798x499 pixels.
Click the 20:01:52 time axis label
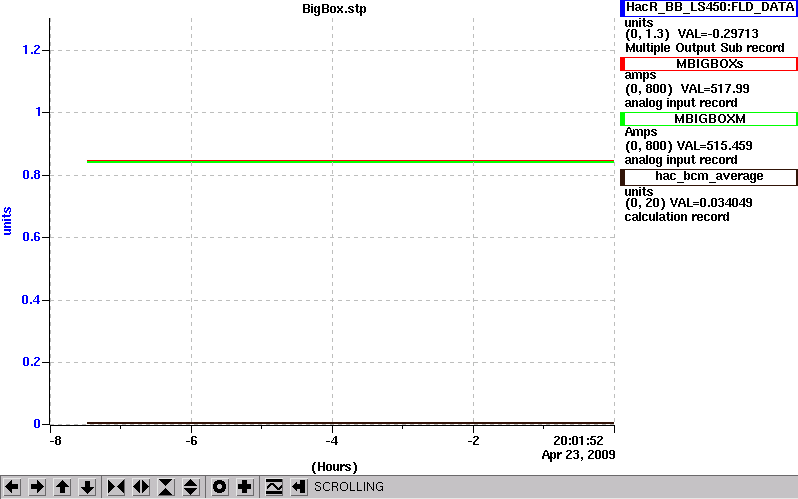coord(578,440)
